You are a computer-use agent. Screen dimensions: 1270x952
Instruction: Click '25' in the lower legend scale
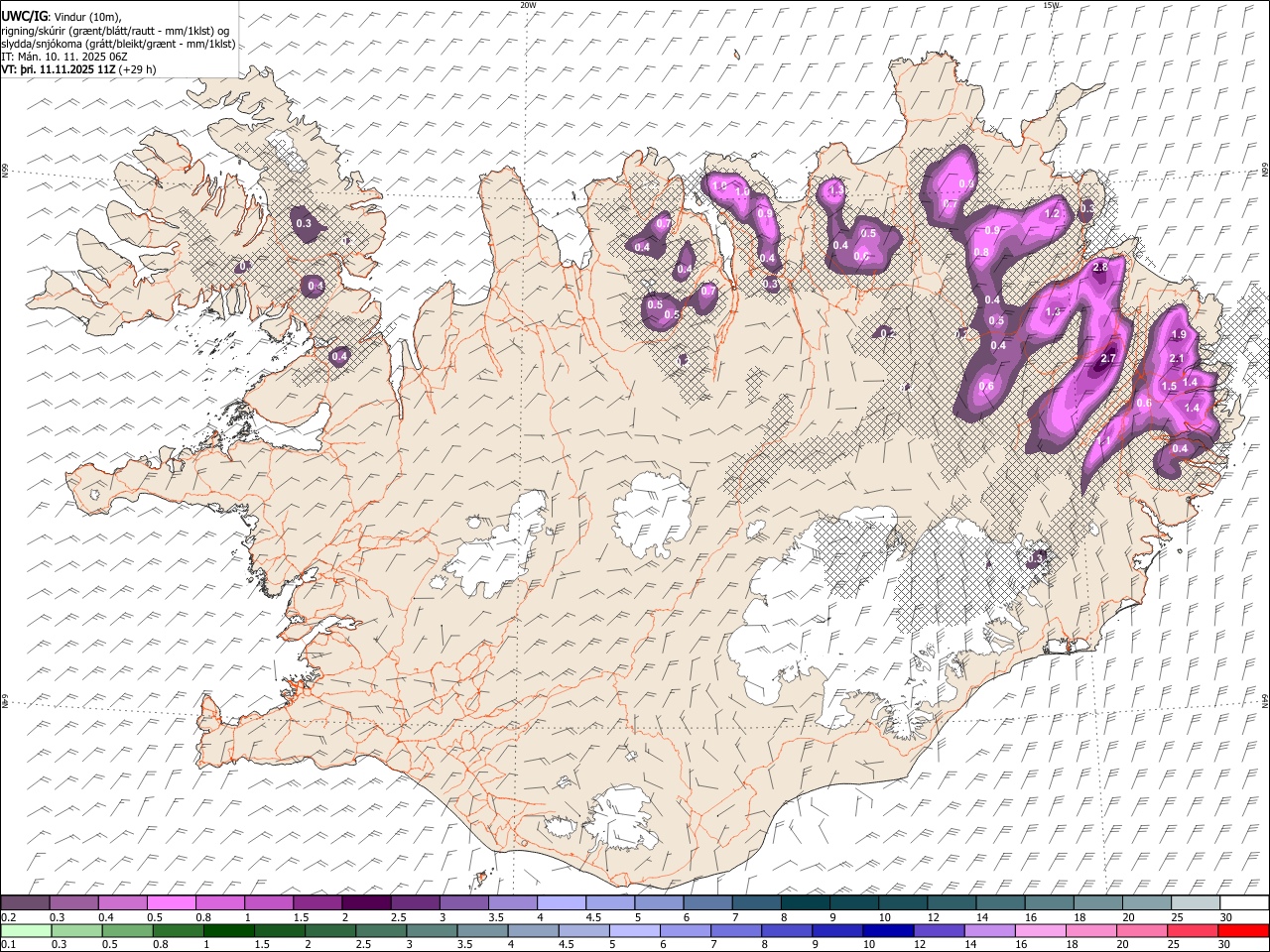[x=1173, y=944]
